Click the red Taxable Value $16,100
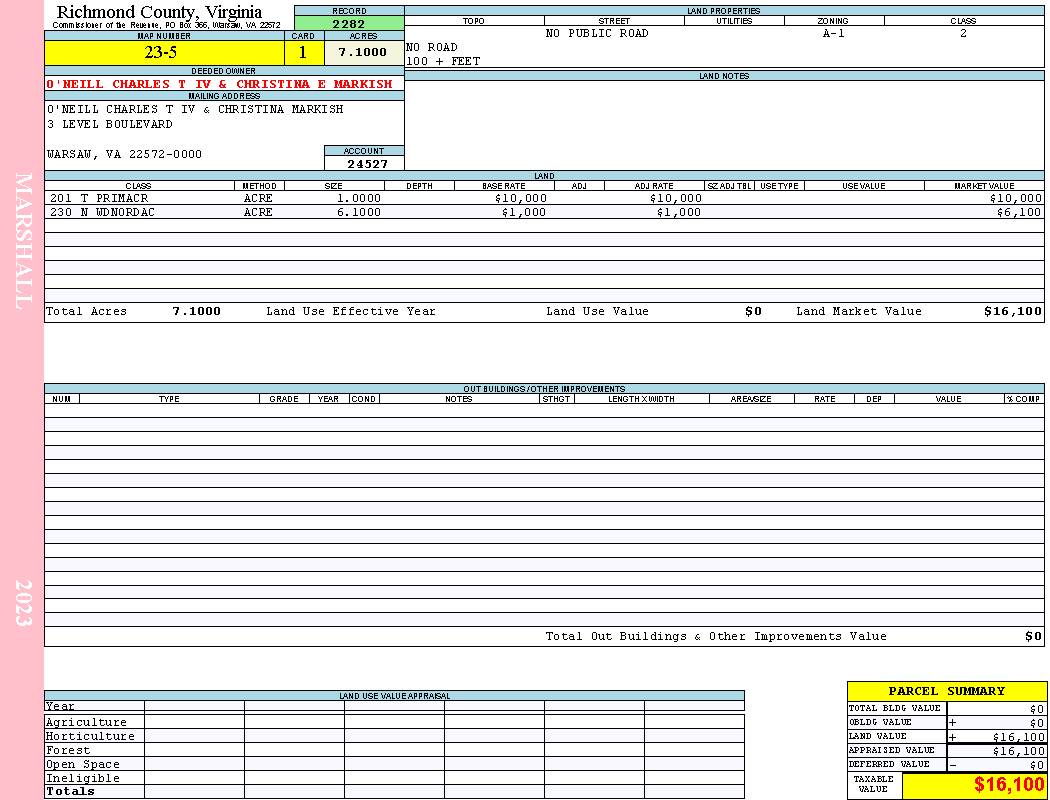This screenshot has width=1050, height=800. point(1008,785)
